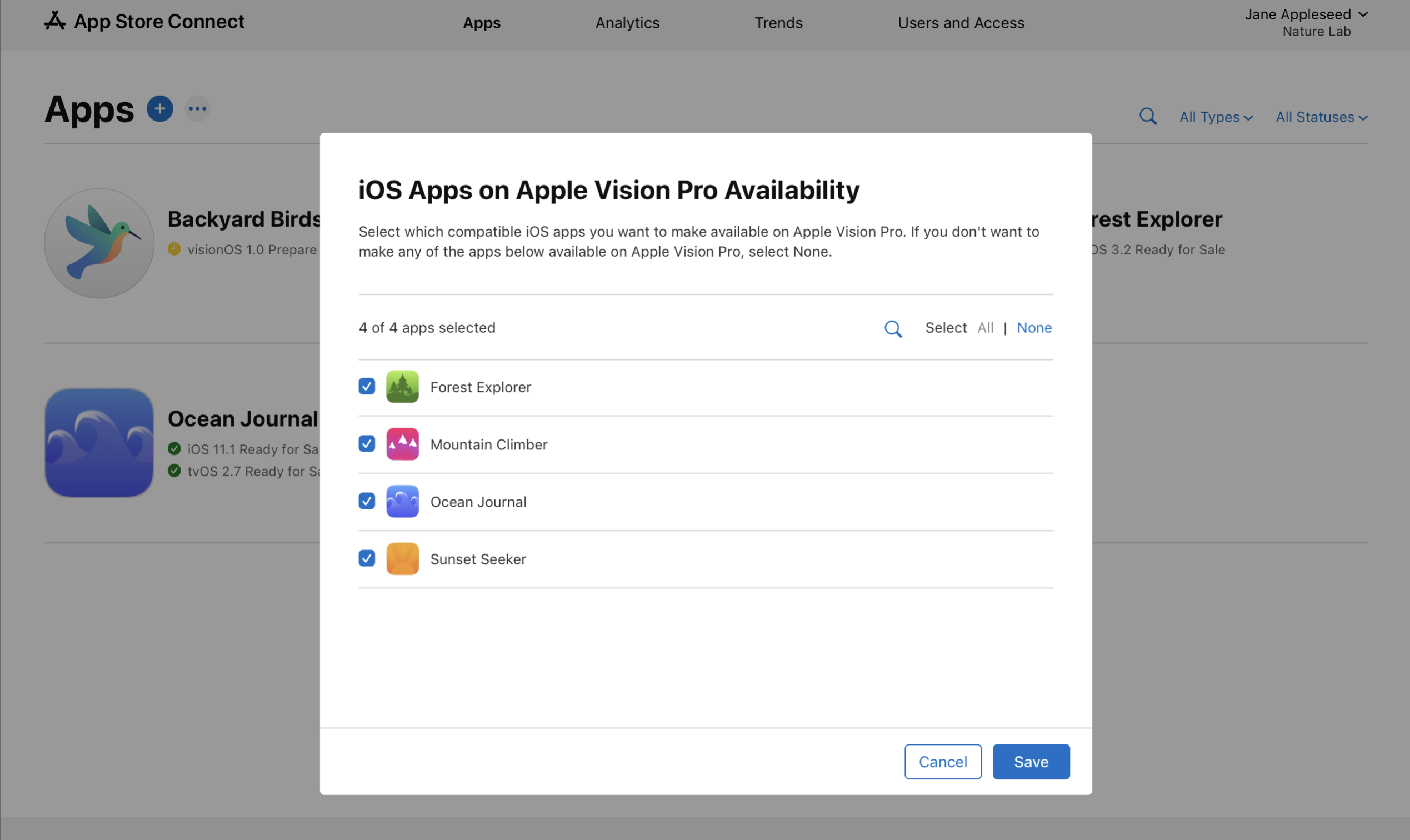Click the Sunset Seeker app icon
The width and height of the screenshot is (1410, 840).
(x=402, y=559)
